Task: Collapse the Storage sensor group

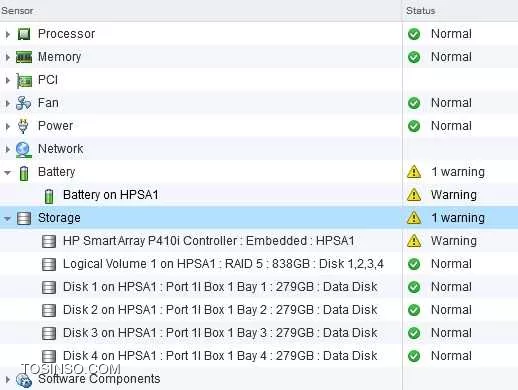Action: pos(7,219)
